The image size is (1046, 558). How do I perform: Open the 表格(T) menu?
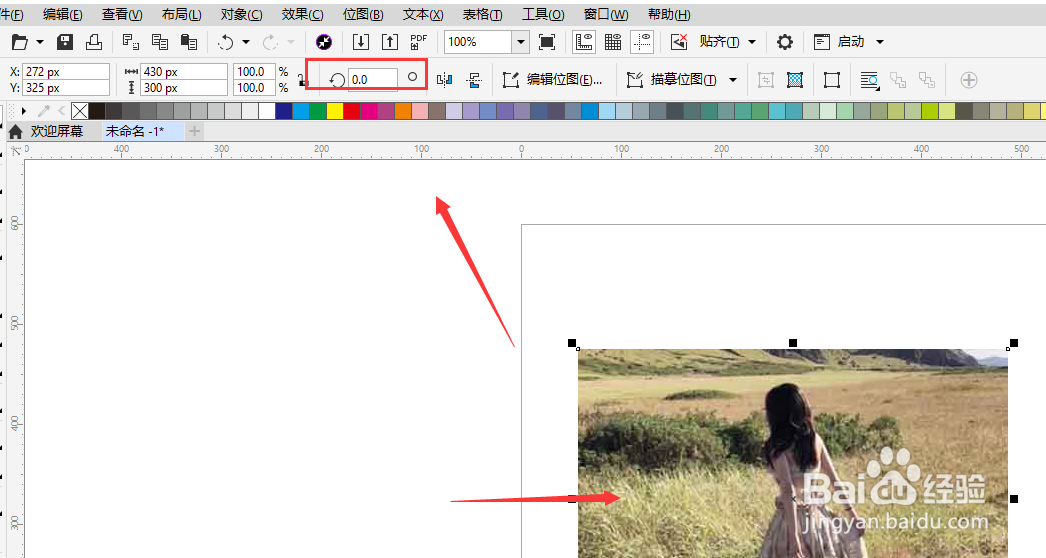point(482,14)
